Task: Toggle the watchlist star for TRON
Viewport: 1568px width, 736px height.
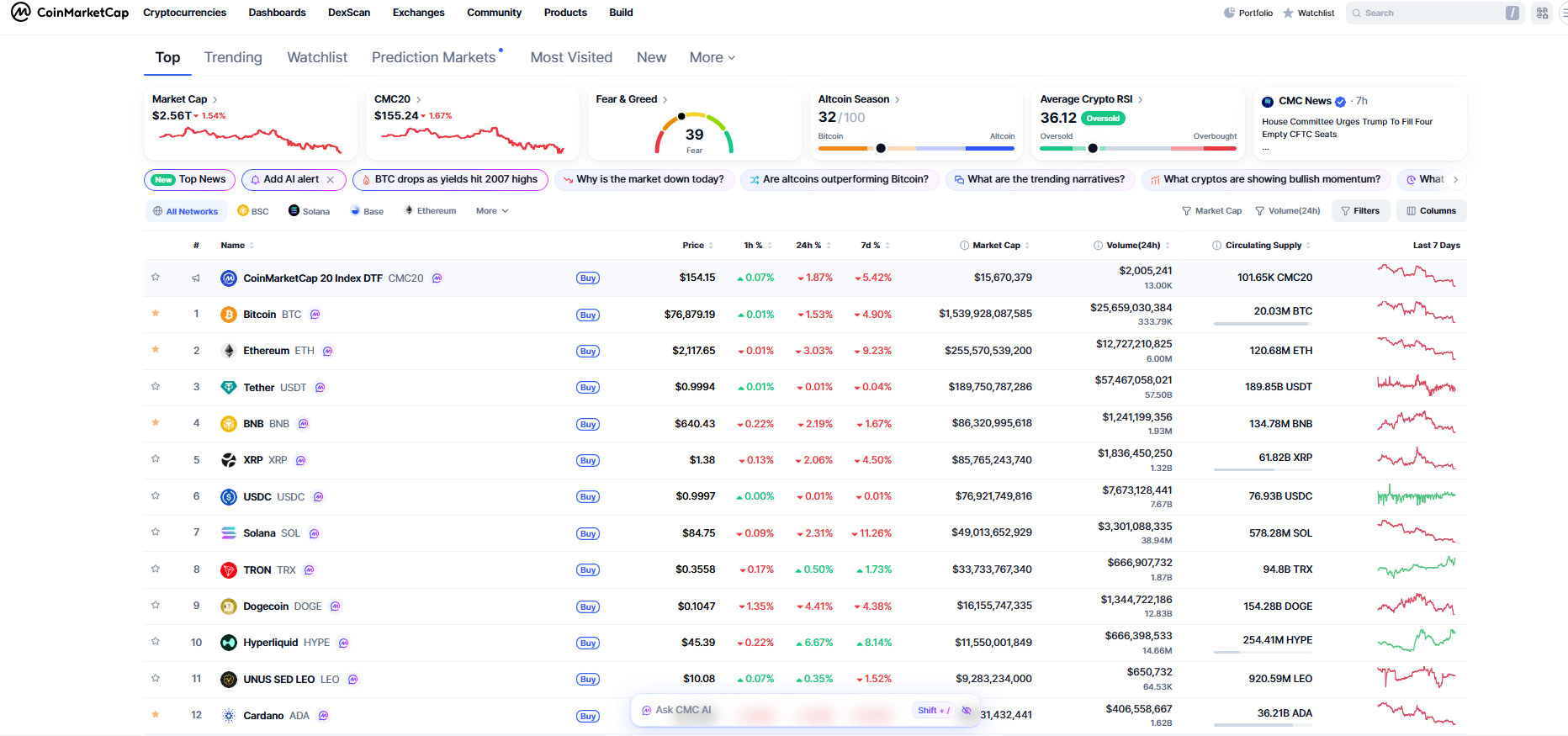Action: click(156, 569)
